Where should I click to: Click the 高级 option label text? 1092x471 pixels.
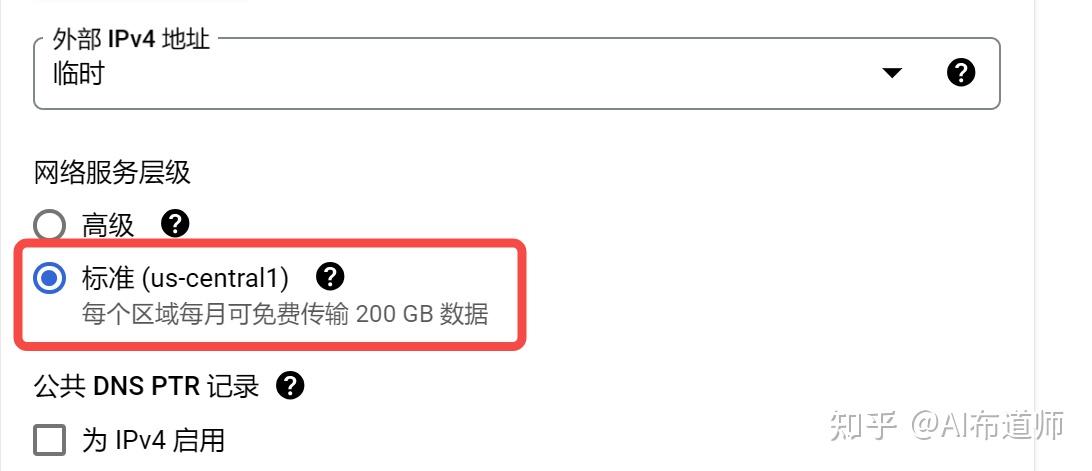click(x=107, y=225)
